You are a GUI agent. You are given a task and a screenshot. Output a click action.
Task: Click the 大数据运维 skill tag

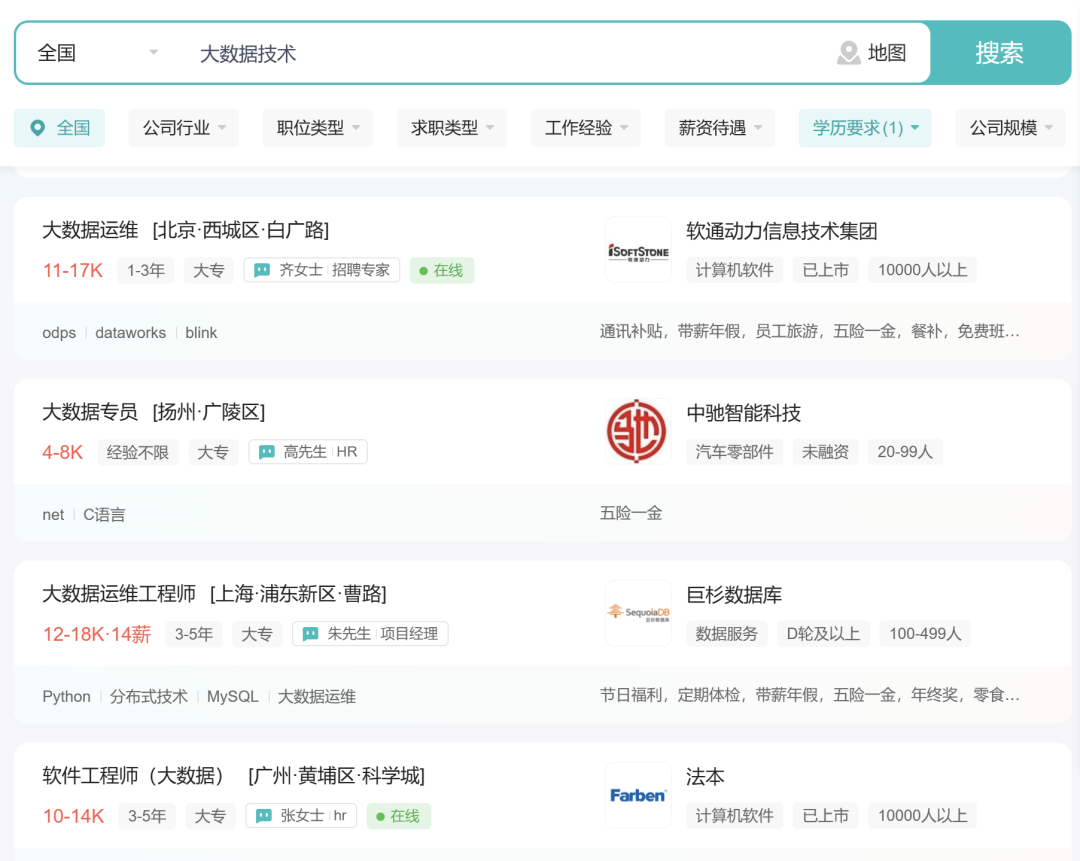coord(317,696)
